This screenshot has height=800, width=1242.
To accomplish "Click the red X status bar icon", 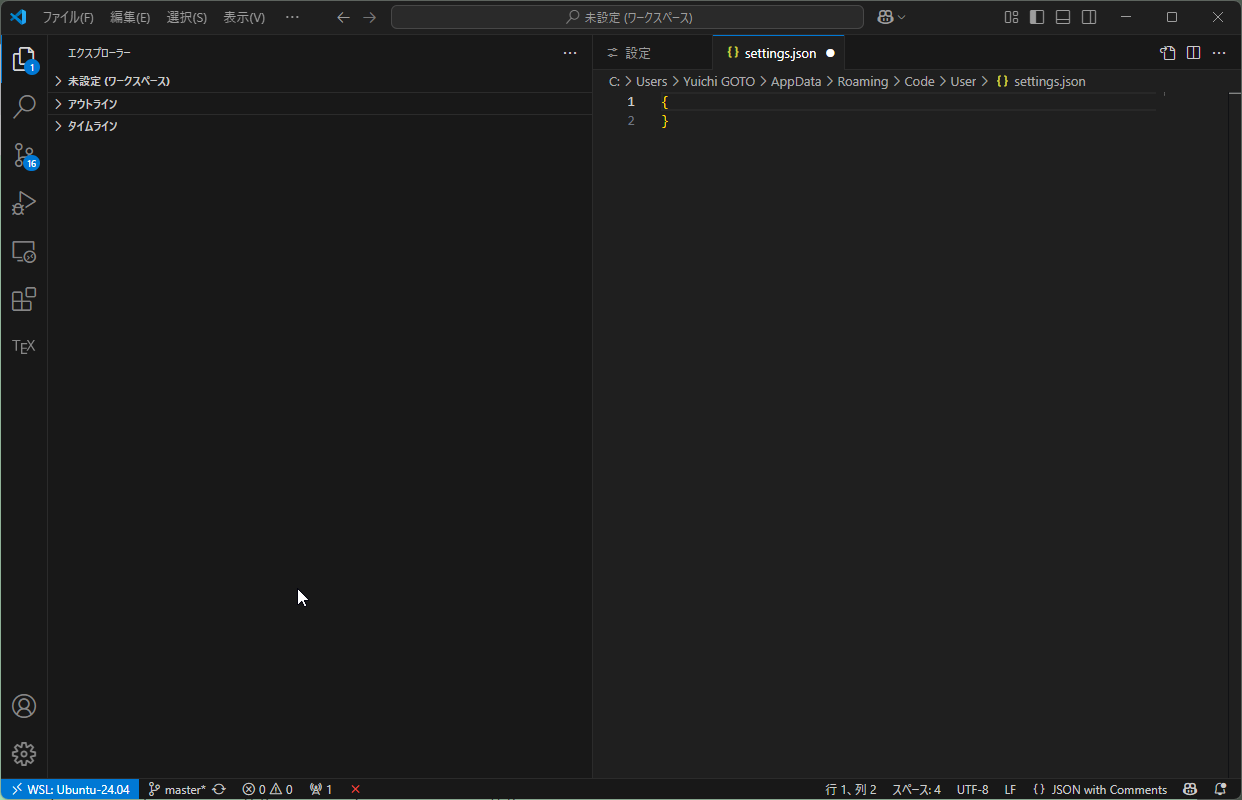I will tap(355, 789).
